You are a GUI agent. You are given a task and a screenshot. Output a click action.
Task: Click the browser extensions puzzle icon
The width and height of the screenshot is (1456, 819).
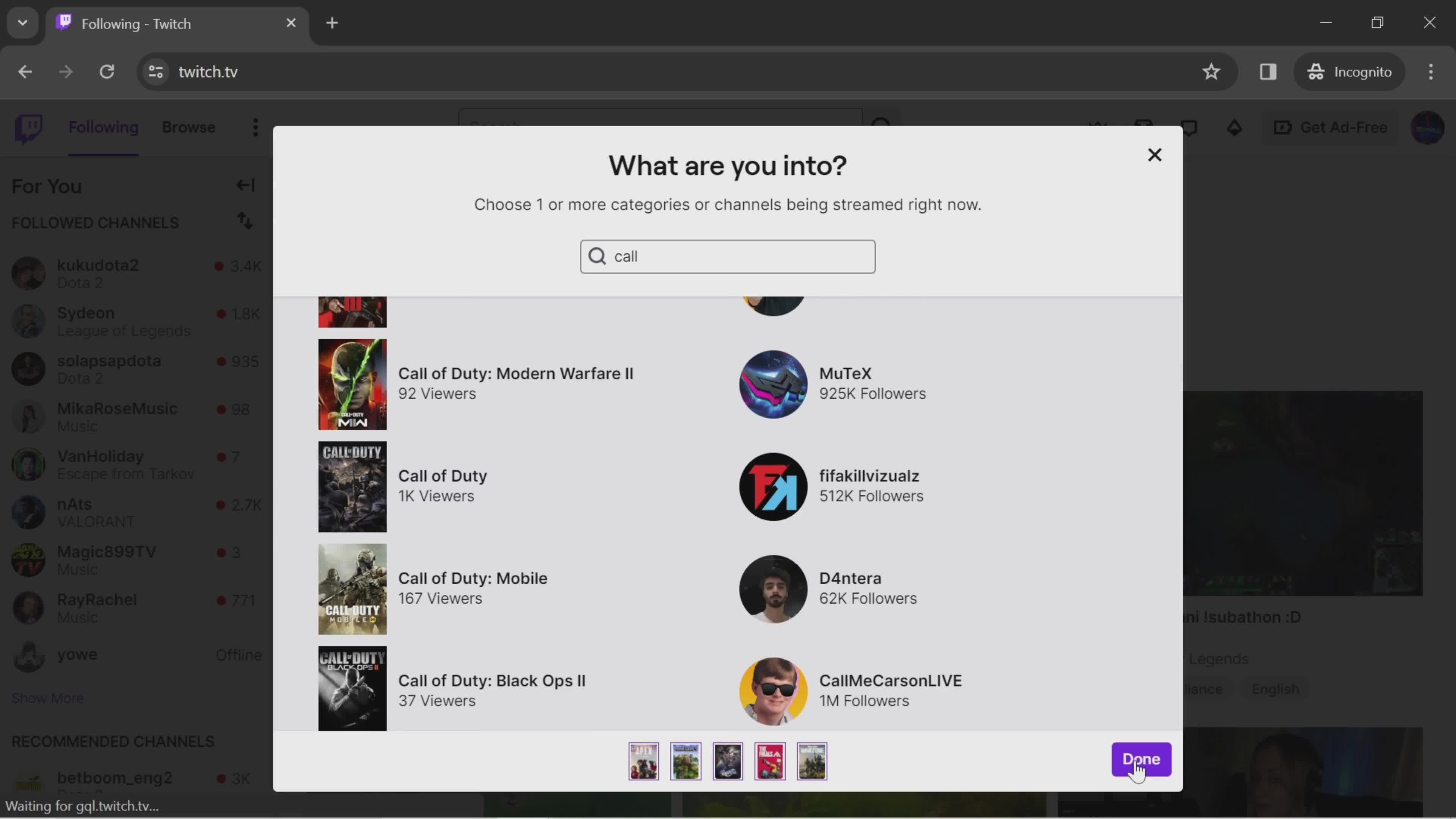(x=1268, y=71)
